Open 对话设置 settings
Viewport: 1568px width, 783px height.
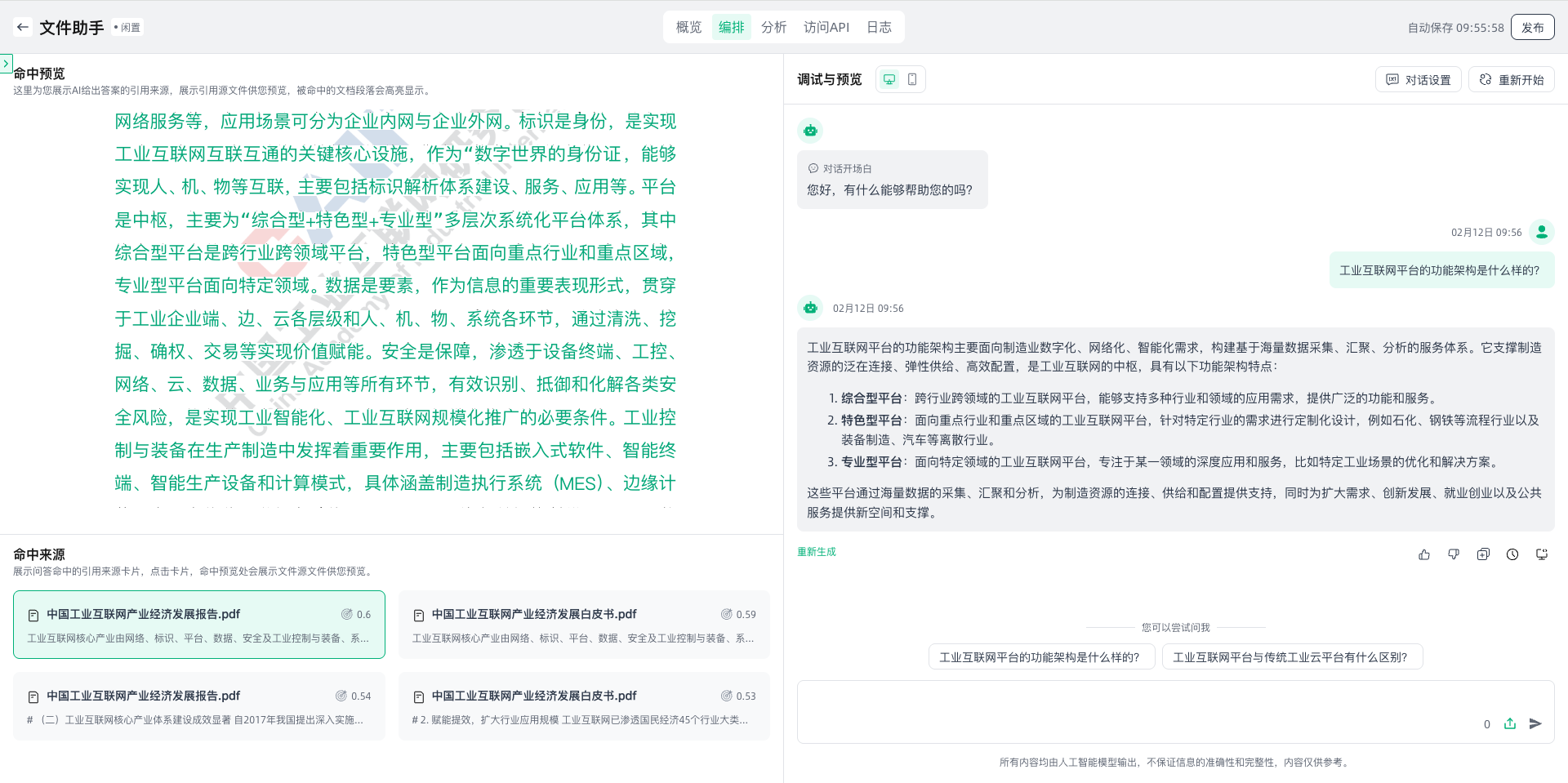point(1419,79)
